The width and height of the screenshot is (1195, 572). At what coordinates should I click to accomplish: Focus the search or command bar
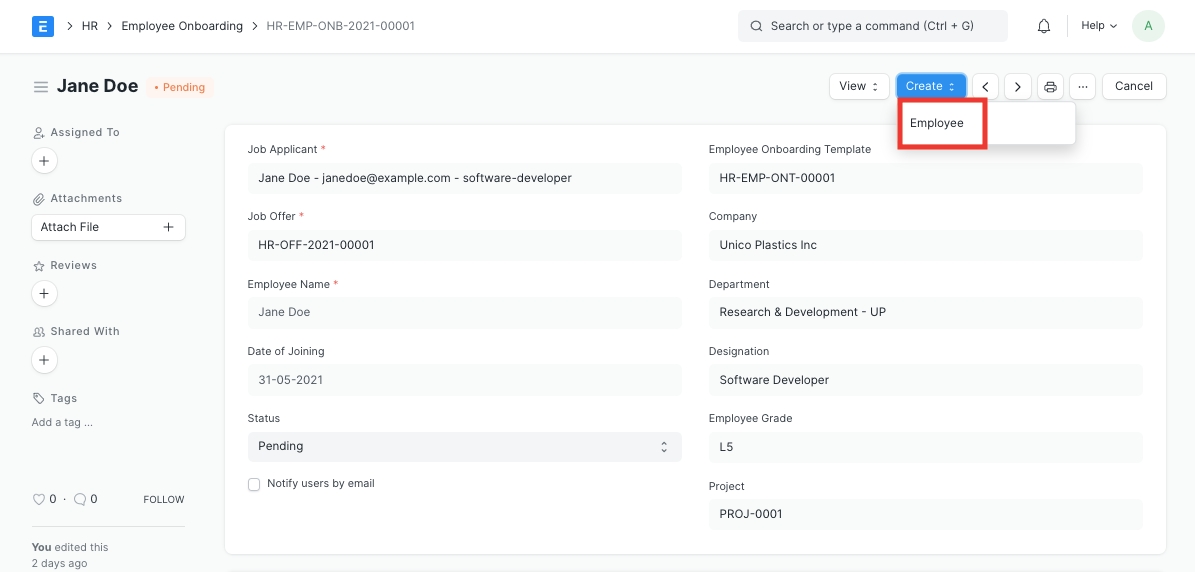tap(872, 26)
